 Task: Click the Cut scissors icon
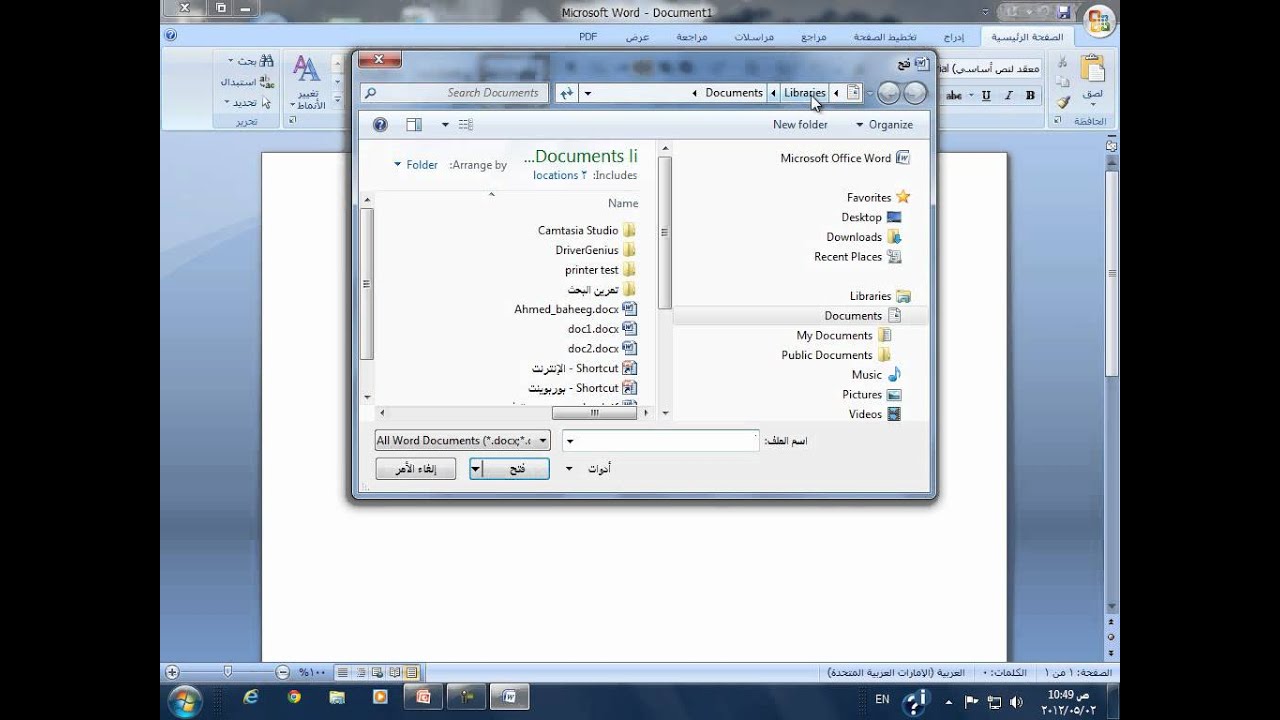1063,64
